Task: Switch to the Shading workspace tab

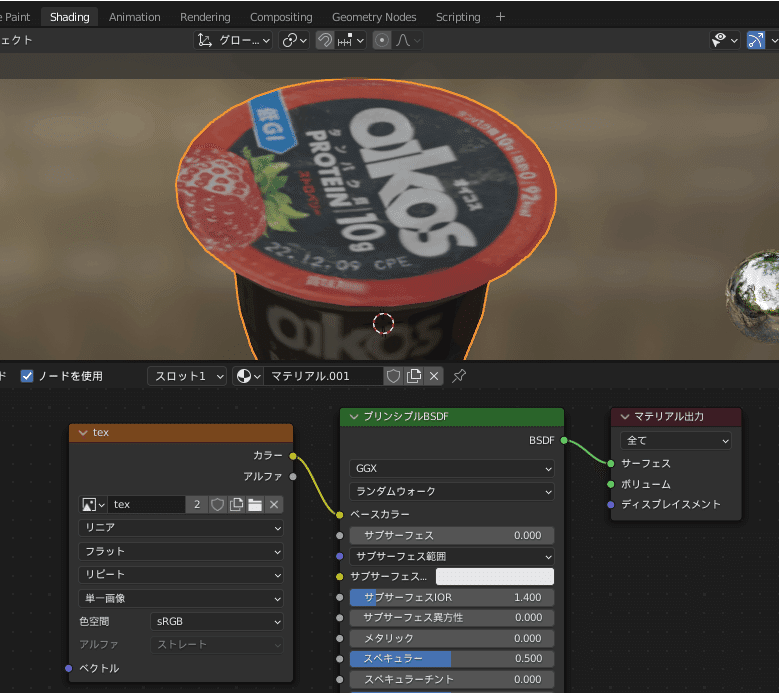Action: click(70, 17)
